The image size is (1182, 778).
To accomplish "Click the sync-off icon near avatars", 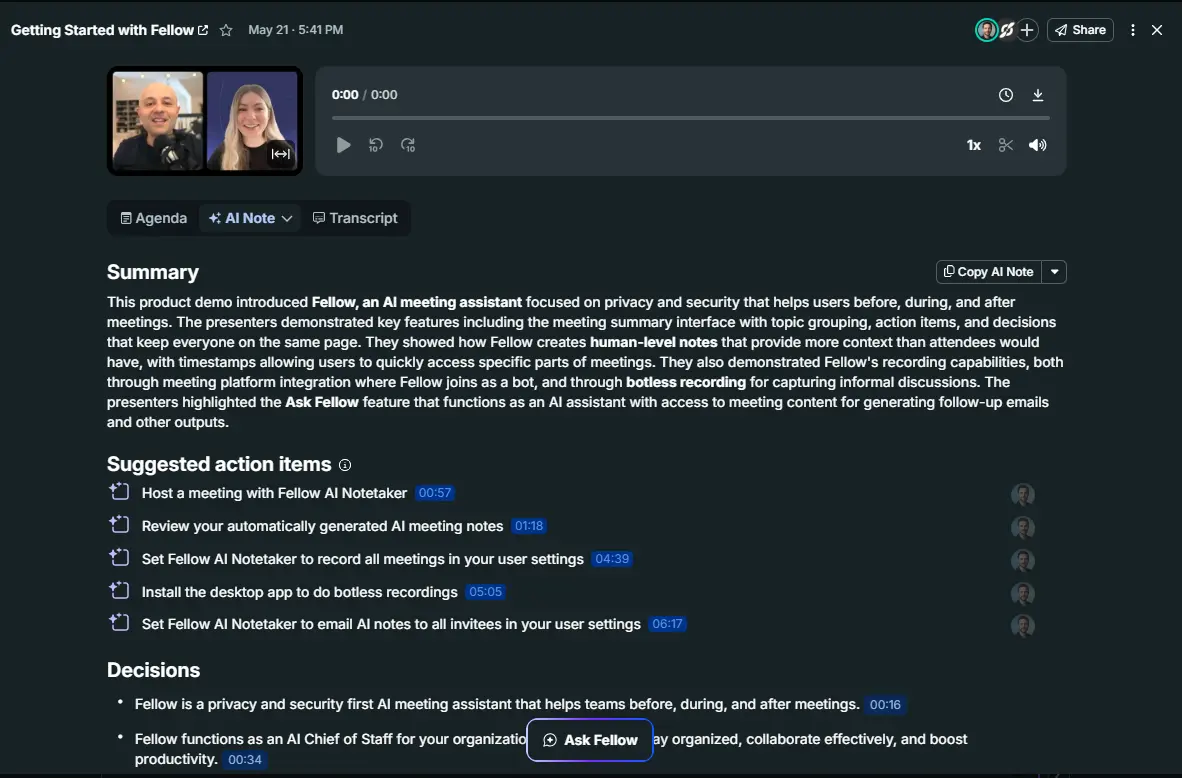I will 1006,30.
